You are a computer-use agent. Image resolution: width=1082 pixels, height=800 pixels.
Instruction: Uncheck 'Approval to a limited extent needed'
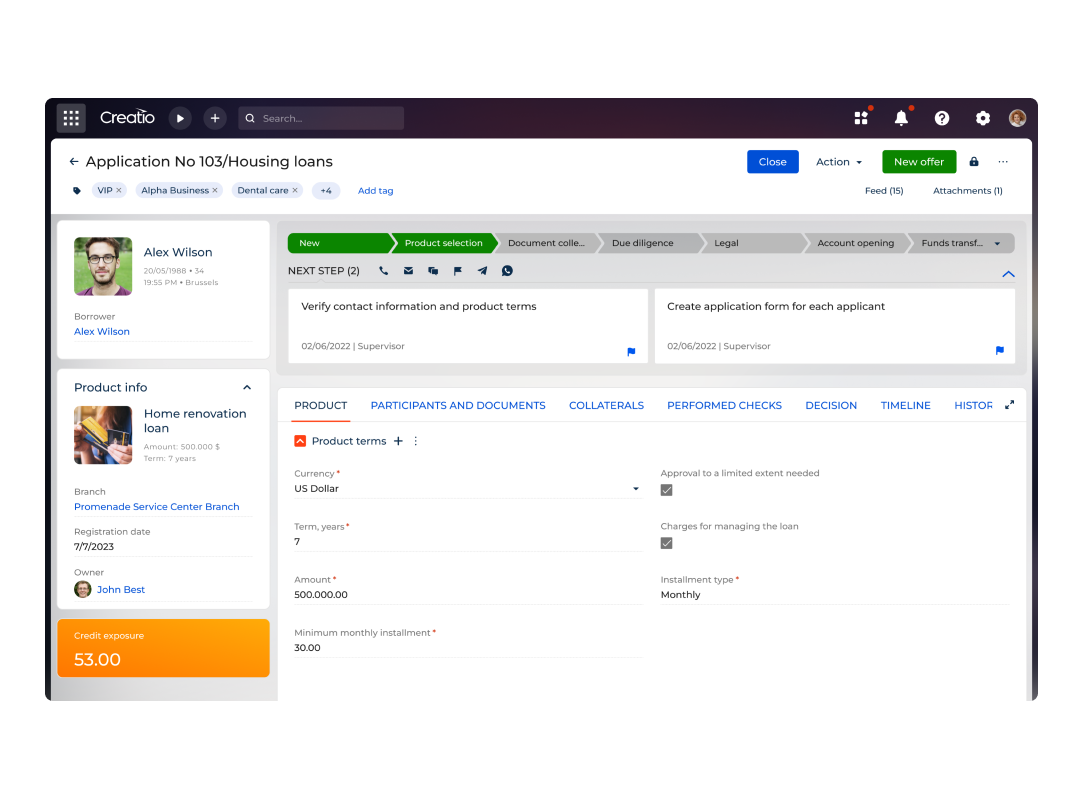pyautogui.click(x=666, y=490)
